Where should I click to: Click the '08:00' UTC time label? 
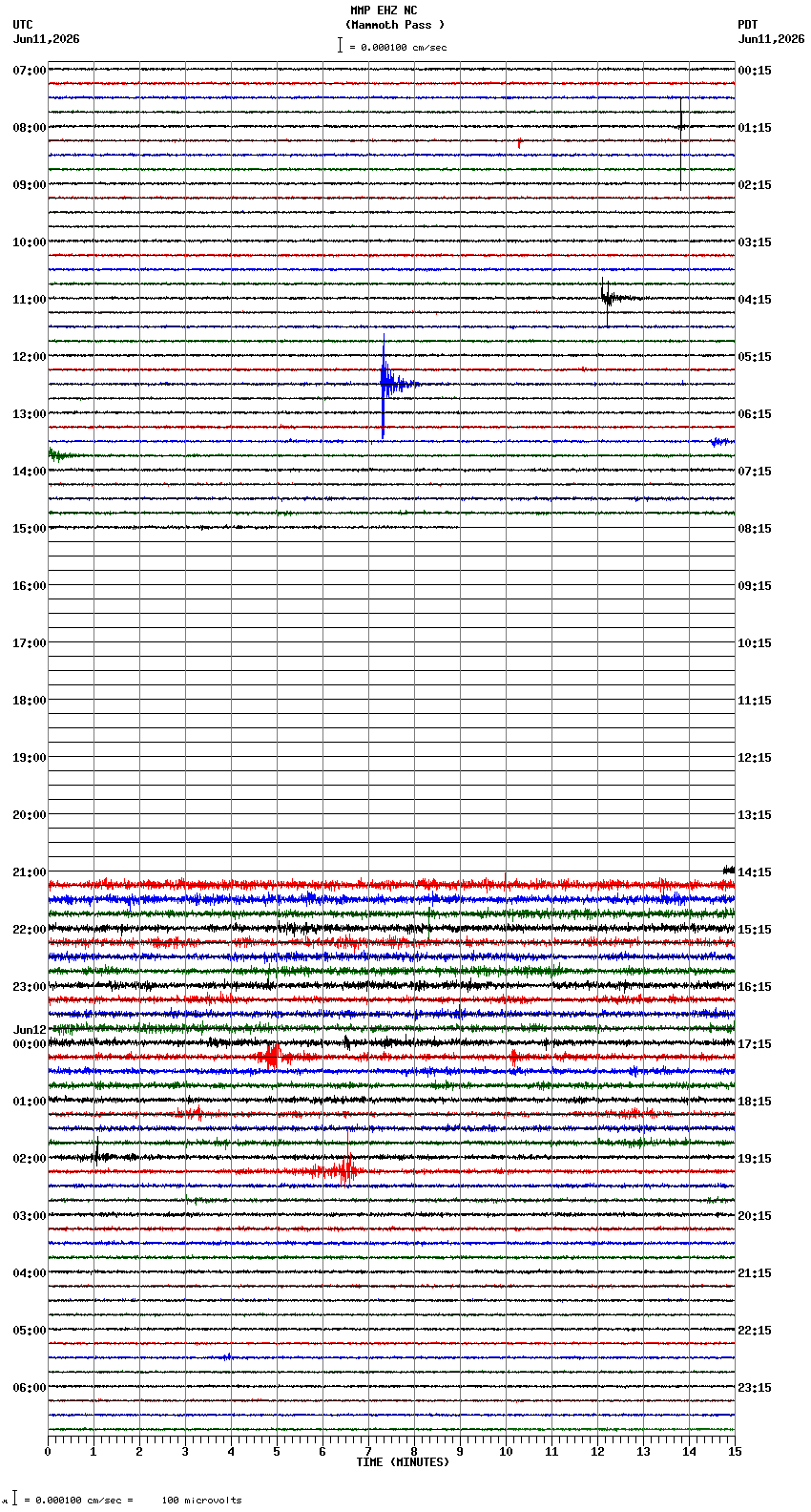pyautogui.click(x=30, y=128)
